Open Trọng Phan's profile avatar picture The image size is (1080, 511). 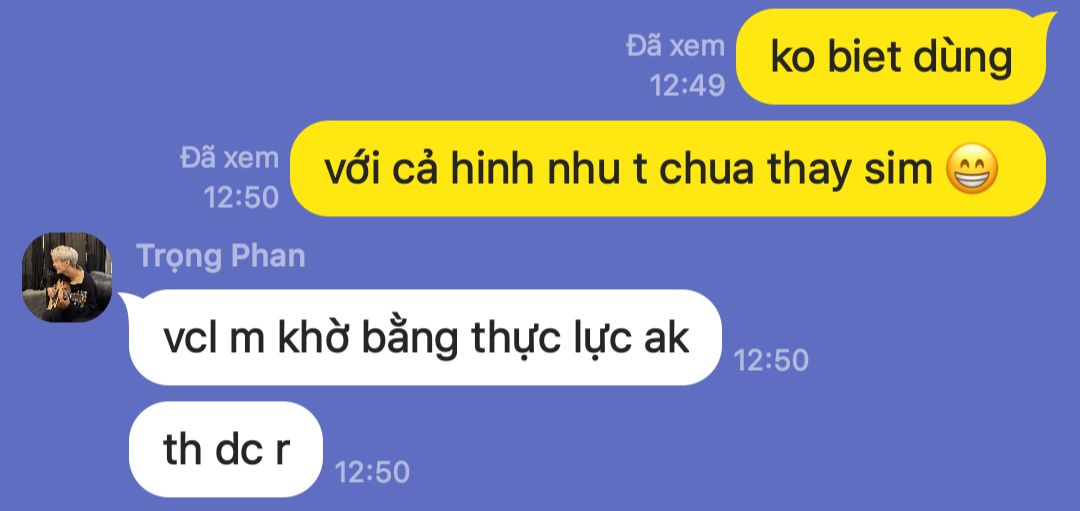click(67, 277)
